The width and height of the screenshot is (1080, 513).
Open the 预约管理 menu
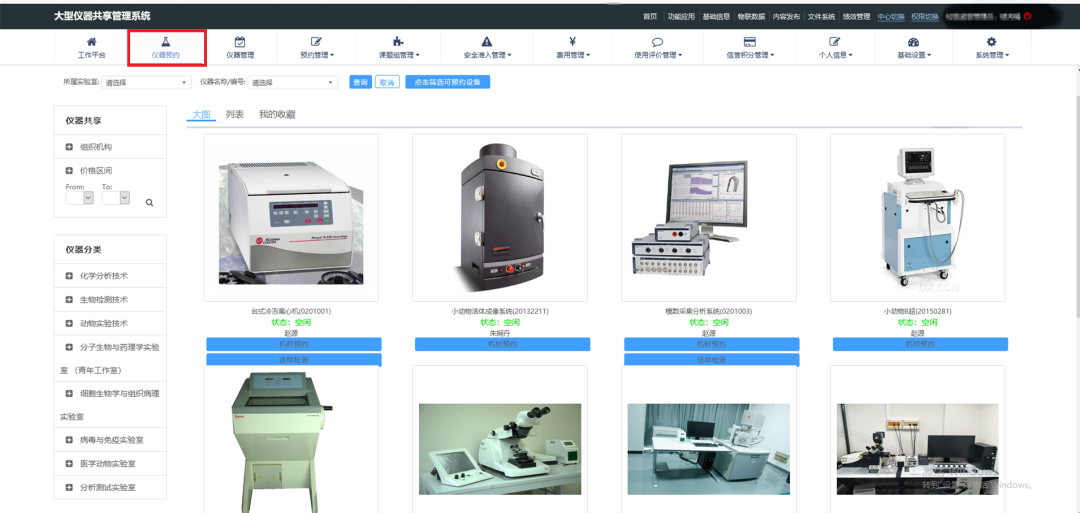click(x=317, y=47)
